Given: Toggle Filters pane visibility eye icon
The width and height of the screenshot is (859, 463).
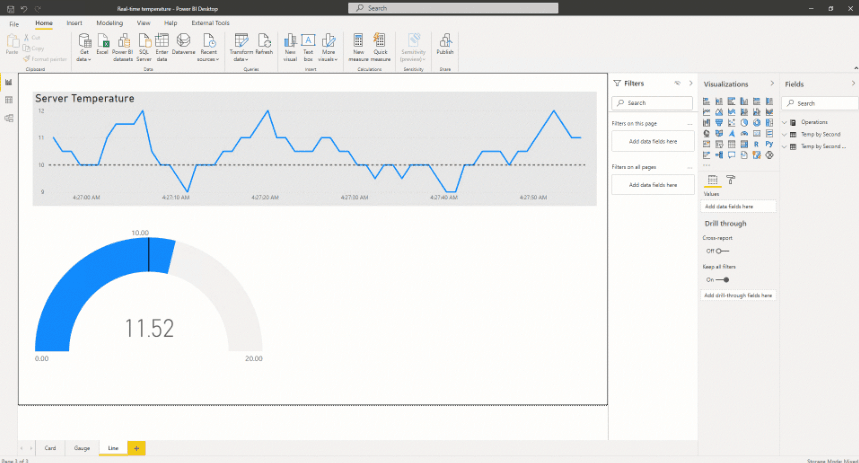Looking at the screenshot, I should 678,83.
